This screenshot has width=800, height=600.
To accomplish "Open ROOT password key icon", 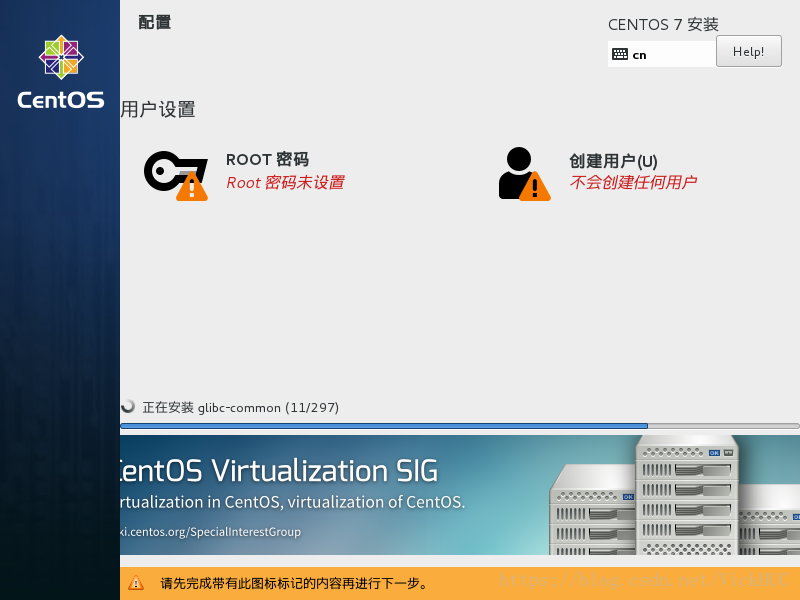I will pos(176,175).
